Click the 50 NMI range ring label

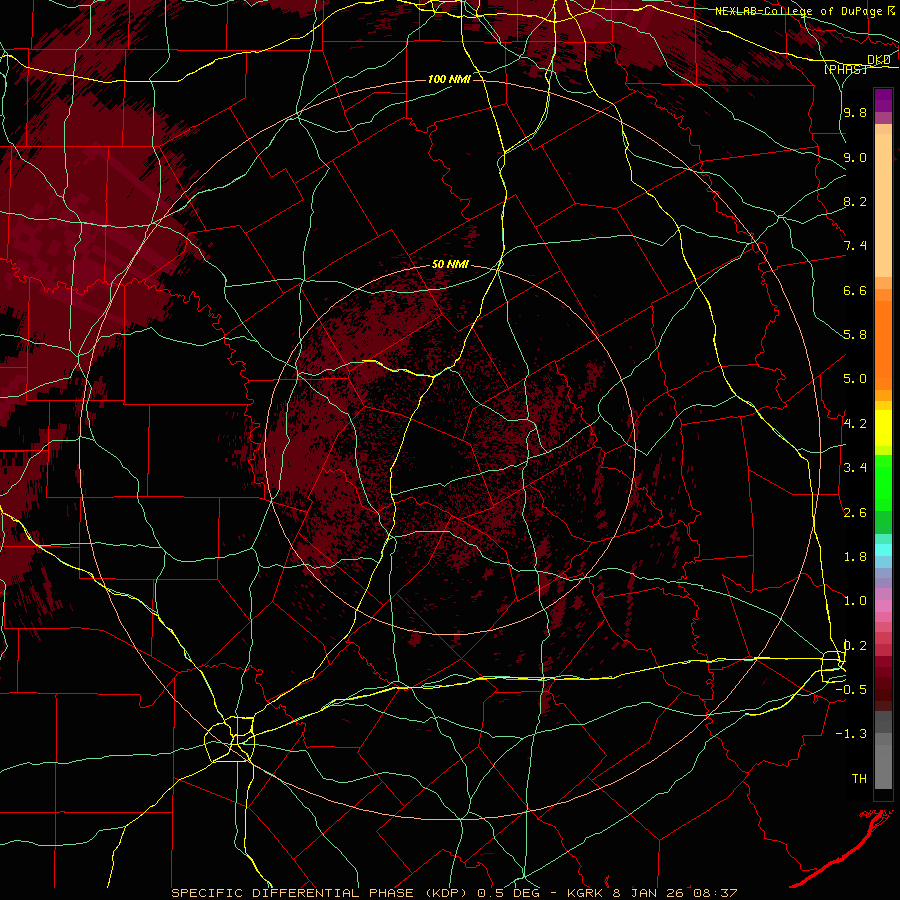click(x=450, y=264)
